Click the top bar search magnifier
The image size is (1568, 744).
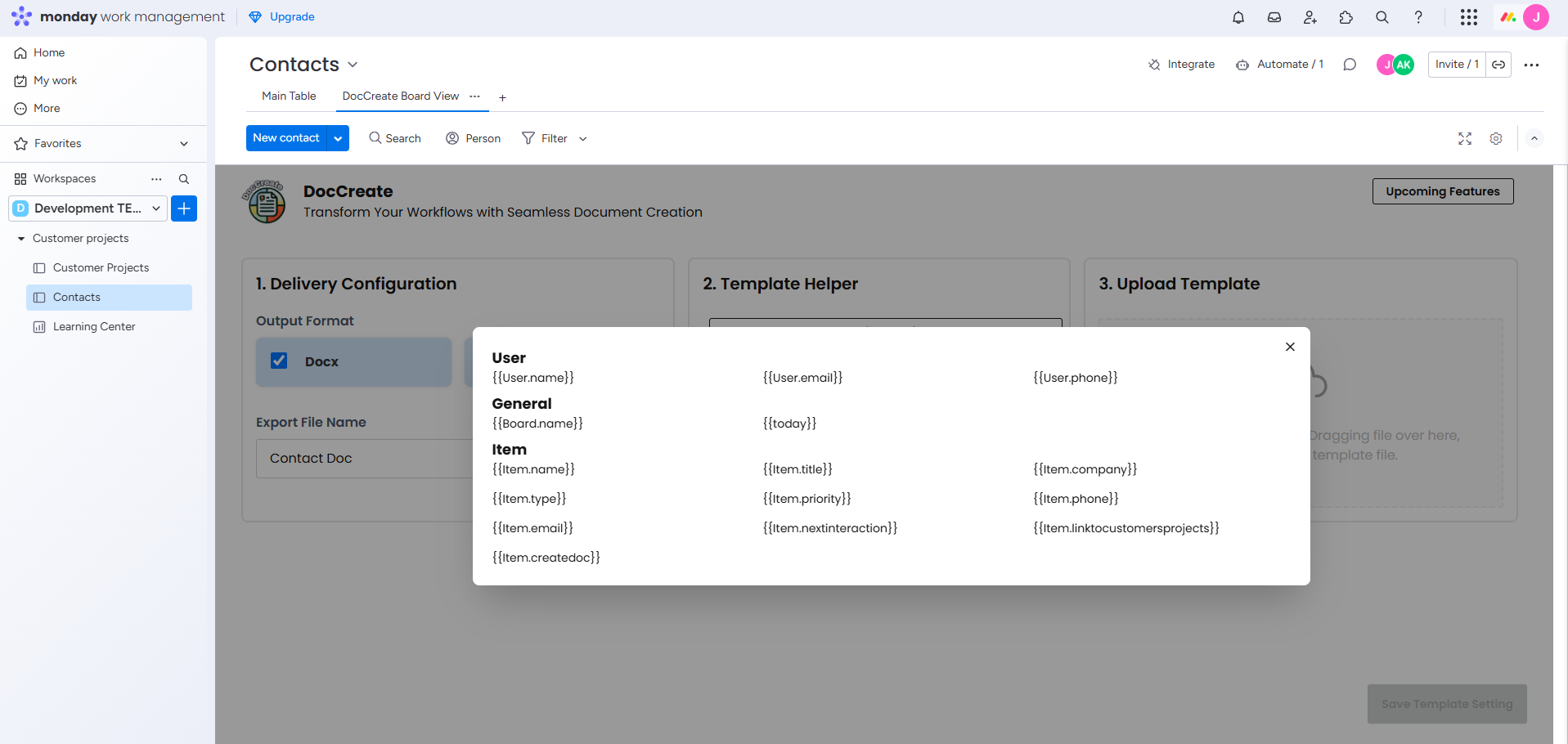tap(1382, 17)
